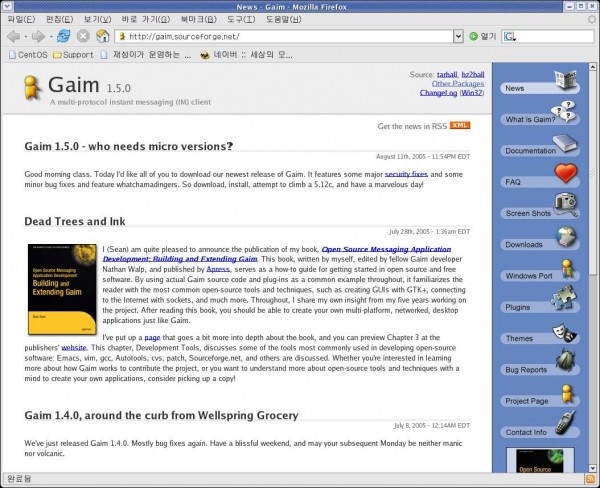This screenshot has height=488, width=600.
Task: Open the CentOS bookmark
Action: 28,55
